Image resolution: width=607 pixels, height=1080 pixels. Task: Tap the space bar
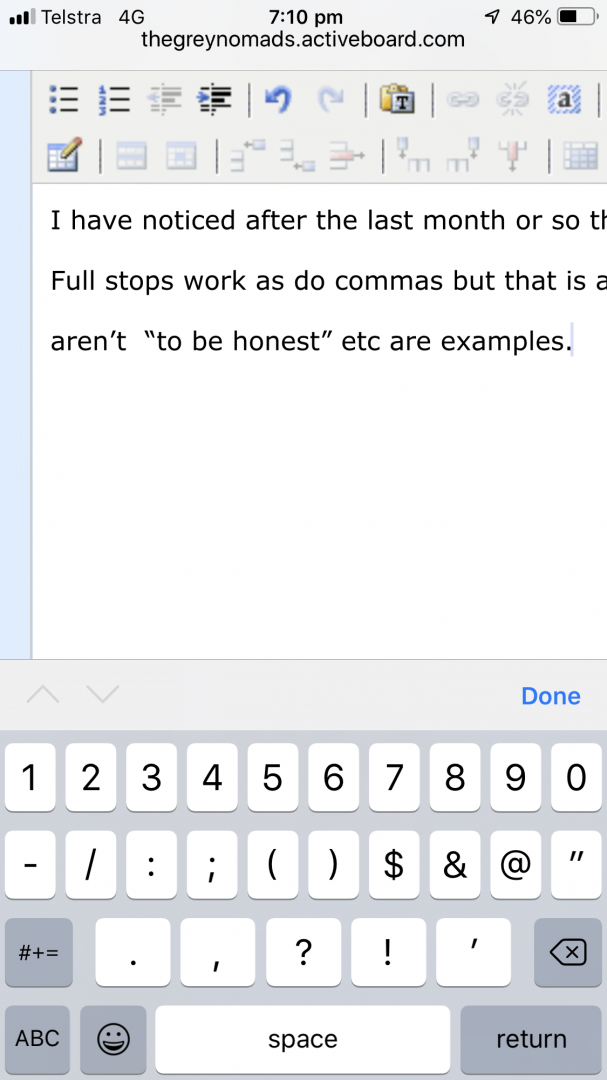302,1040
